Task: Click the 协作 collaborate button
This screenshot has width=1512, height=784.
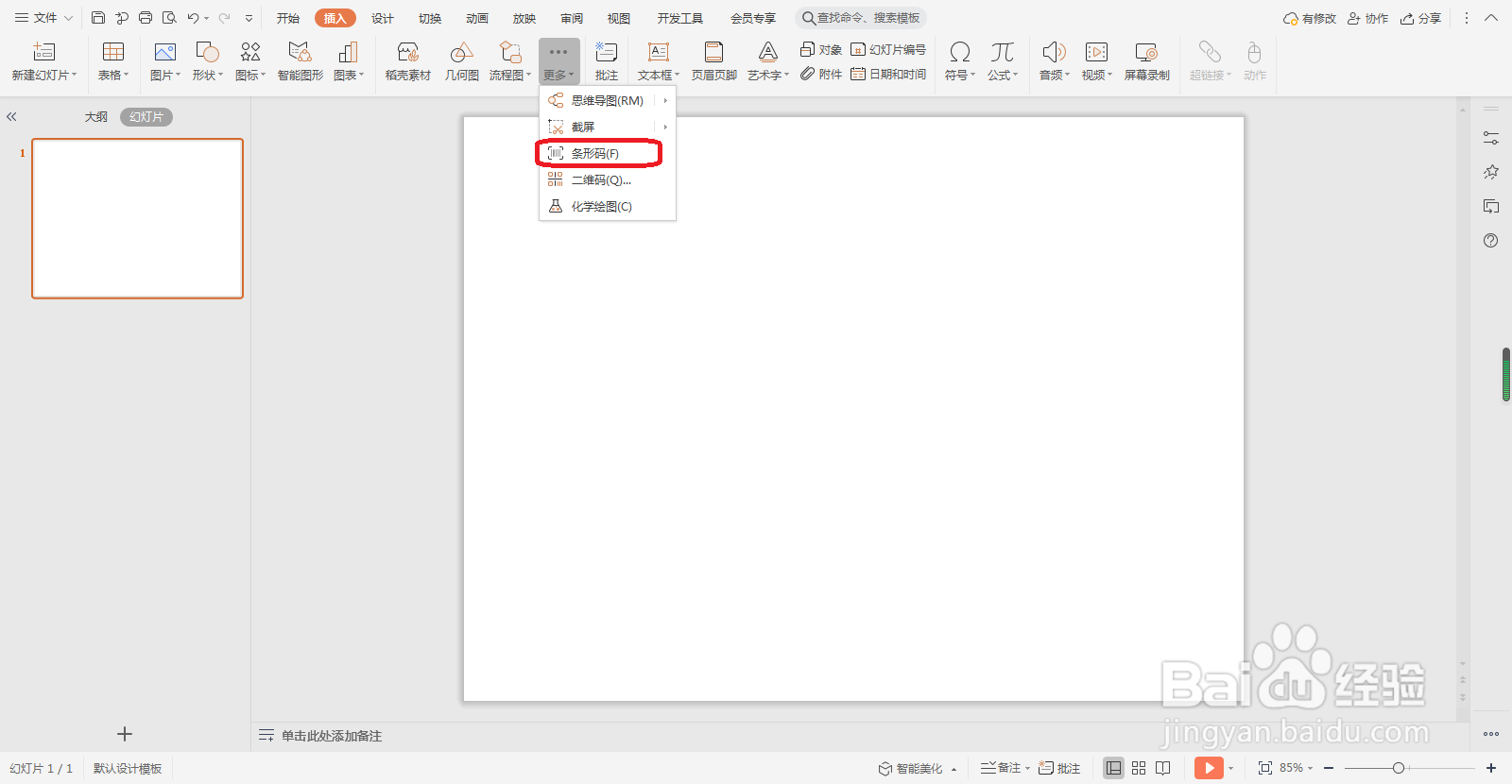Action: coord(1368,18)
